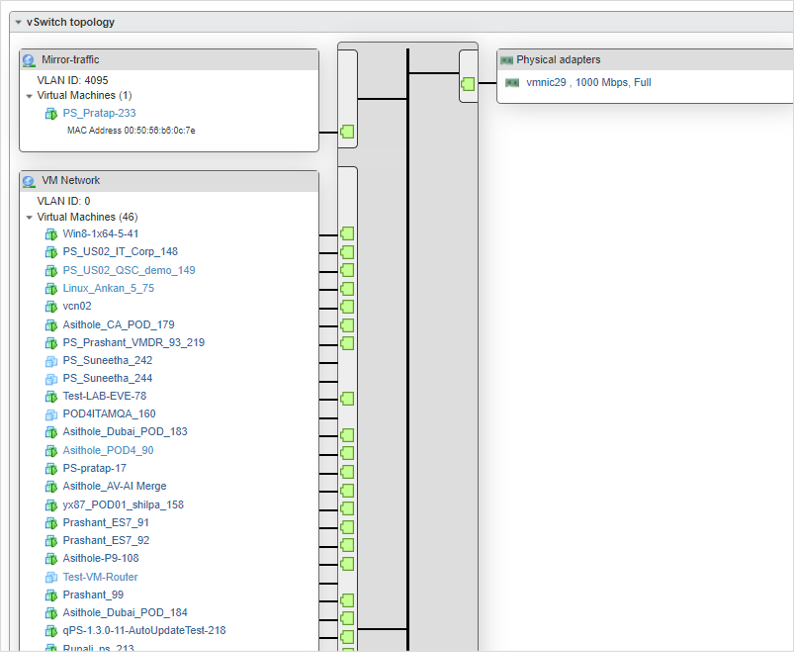The width and height of the screenshot is (794, 652).
Task: Click green port connector for Test-LAB-EVE-78
Action: pyautogui.click(x=347, y=398)
